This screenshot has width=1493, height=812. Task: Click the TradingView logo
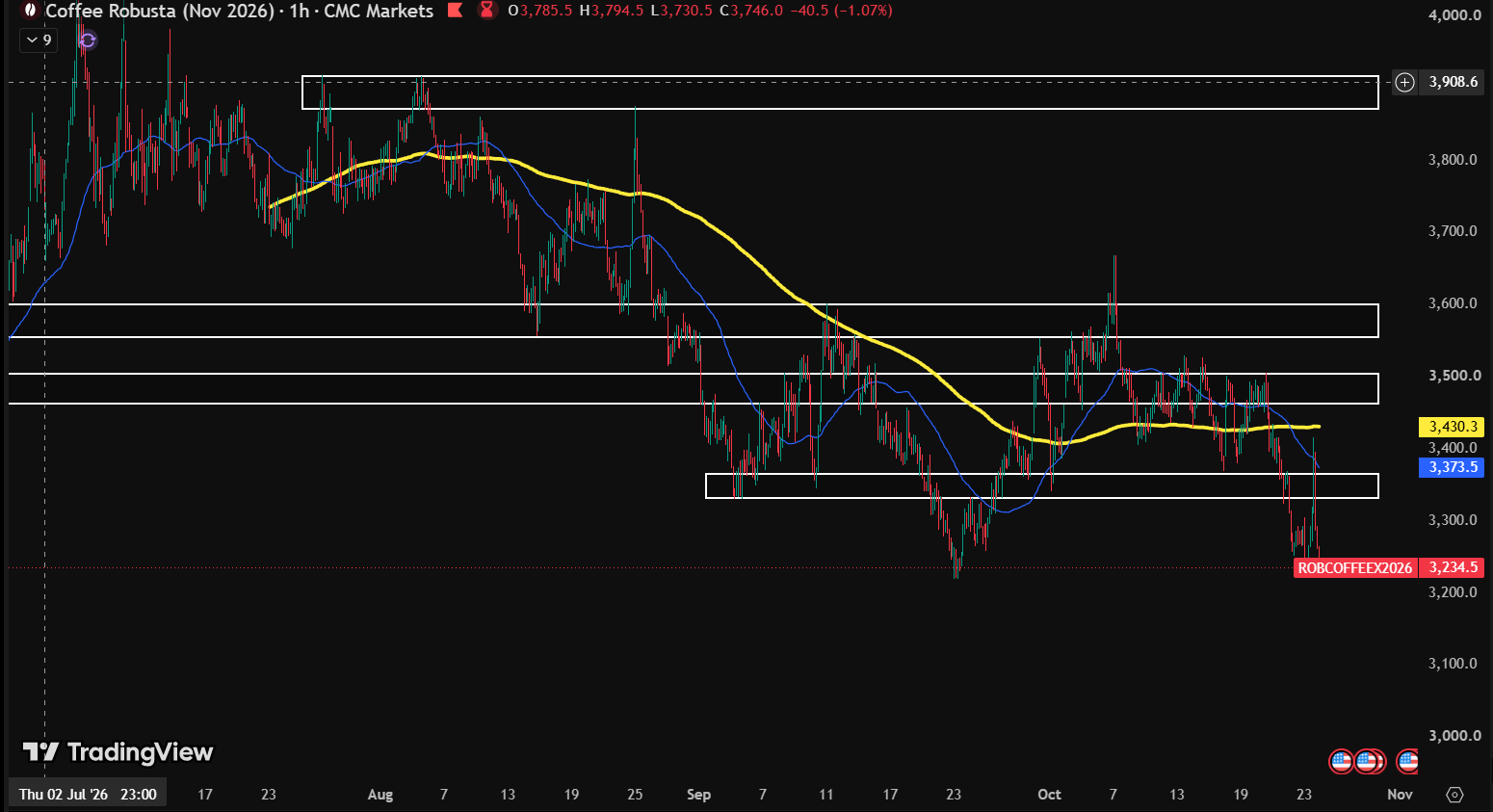point(118,751)
